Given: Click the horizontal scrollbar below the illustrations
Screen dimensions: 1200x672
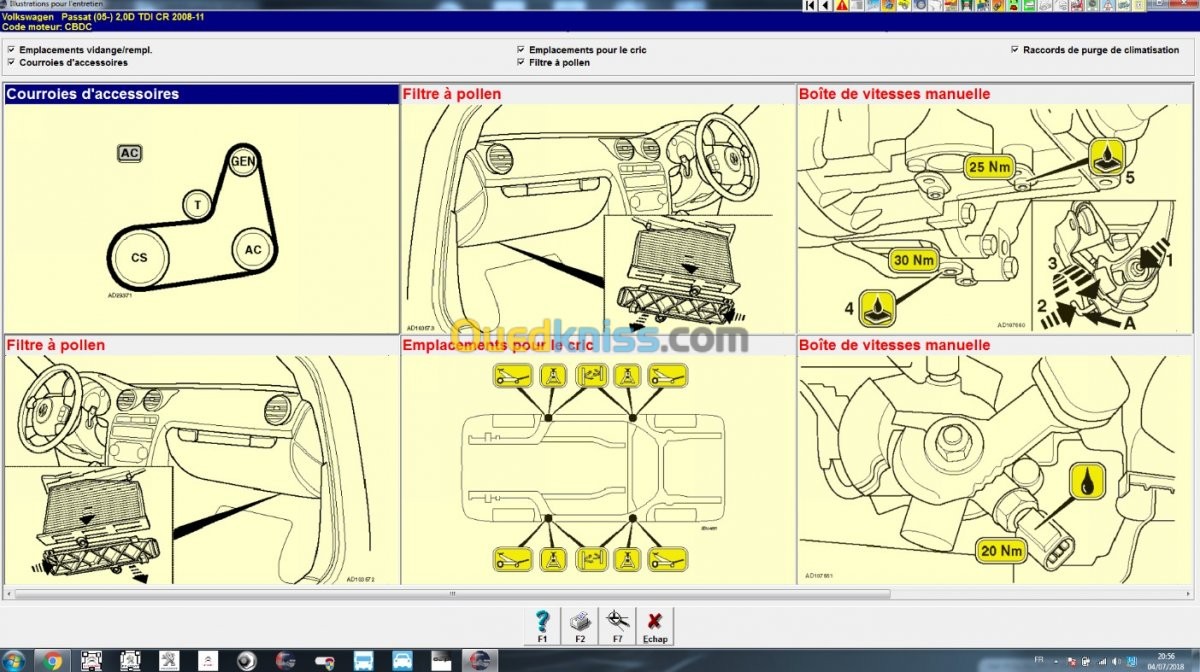Looking at the screenshot, I should coord(452,594).
